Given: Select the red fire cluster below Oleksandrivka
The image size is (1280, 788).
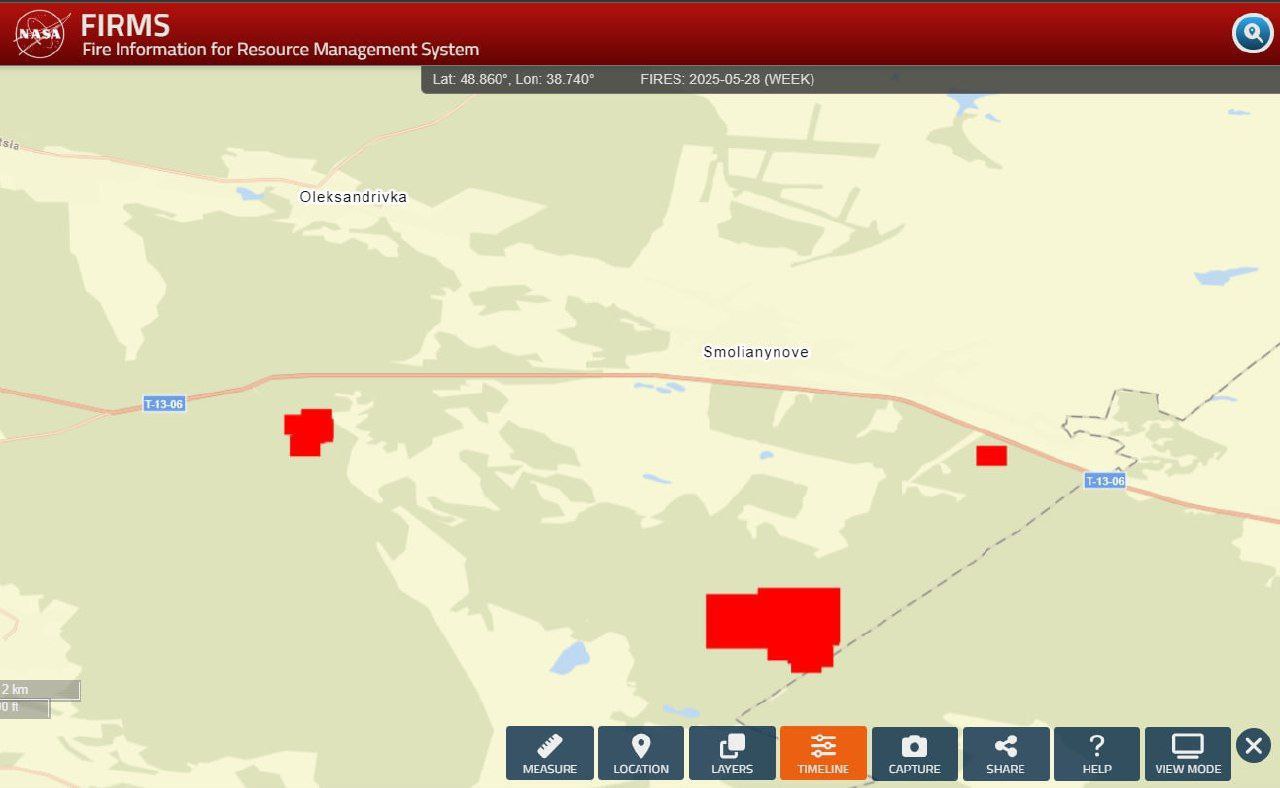Looking at the screenshot, I should [x=308, y=432].
